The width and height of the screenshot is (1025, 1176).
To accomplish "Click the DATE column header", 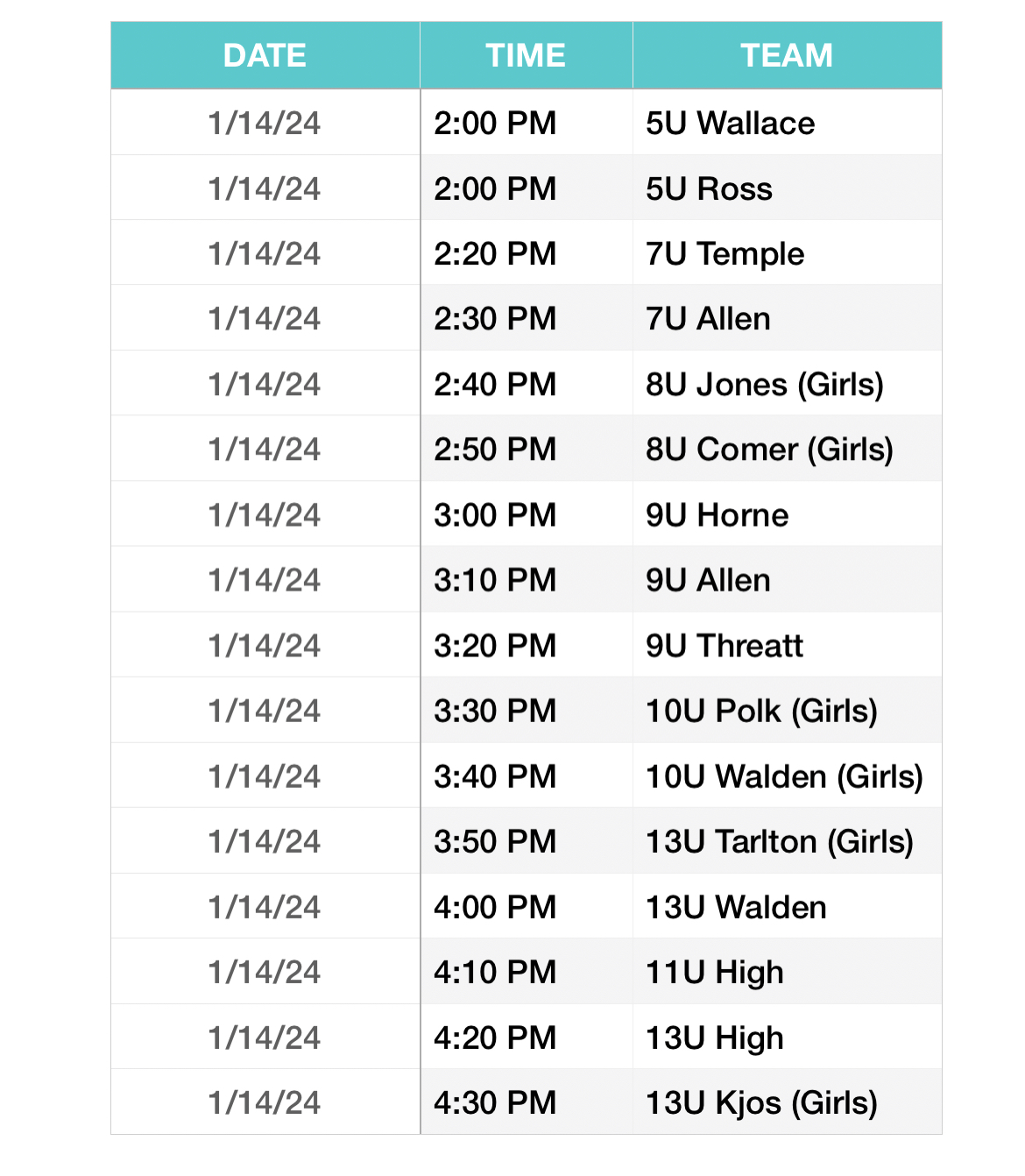I will click(x=265, y=55).
